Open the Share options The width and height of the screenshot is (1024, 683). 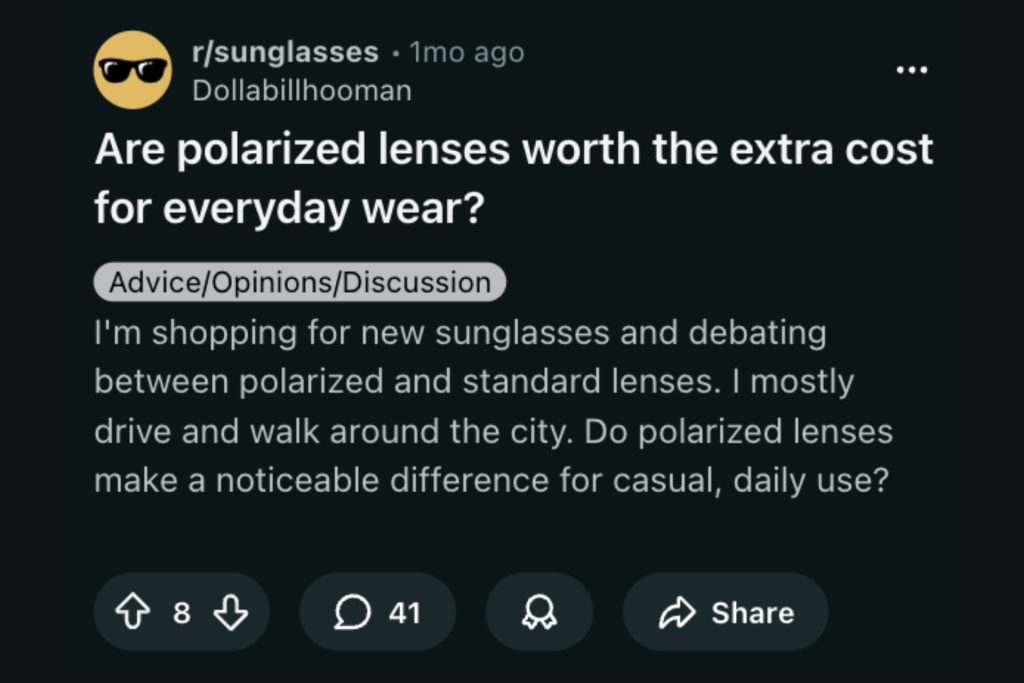[725, 612]
